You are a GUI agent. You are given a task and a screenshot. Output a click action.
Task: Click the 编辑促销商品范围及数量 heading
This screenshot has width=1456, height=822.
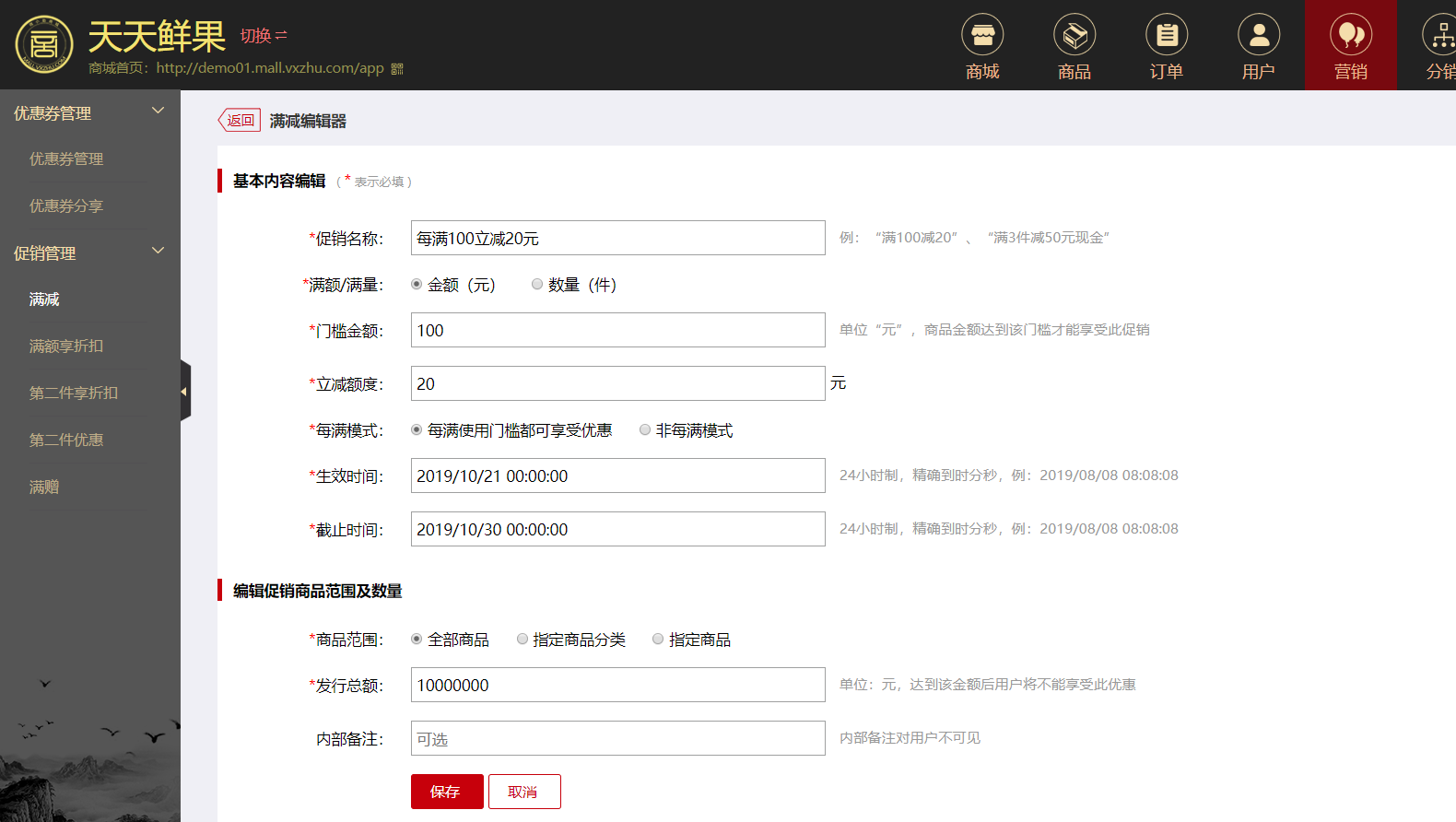click(x=318, y=592)
